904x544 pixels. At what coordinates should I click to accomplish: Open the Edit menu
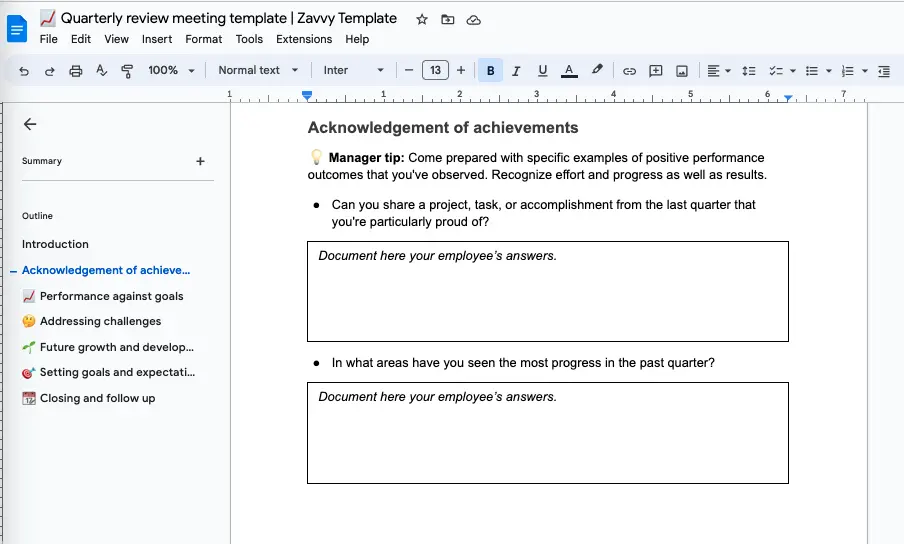pyautogui.click(x=81, y=39)
